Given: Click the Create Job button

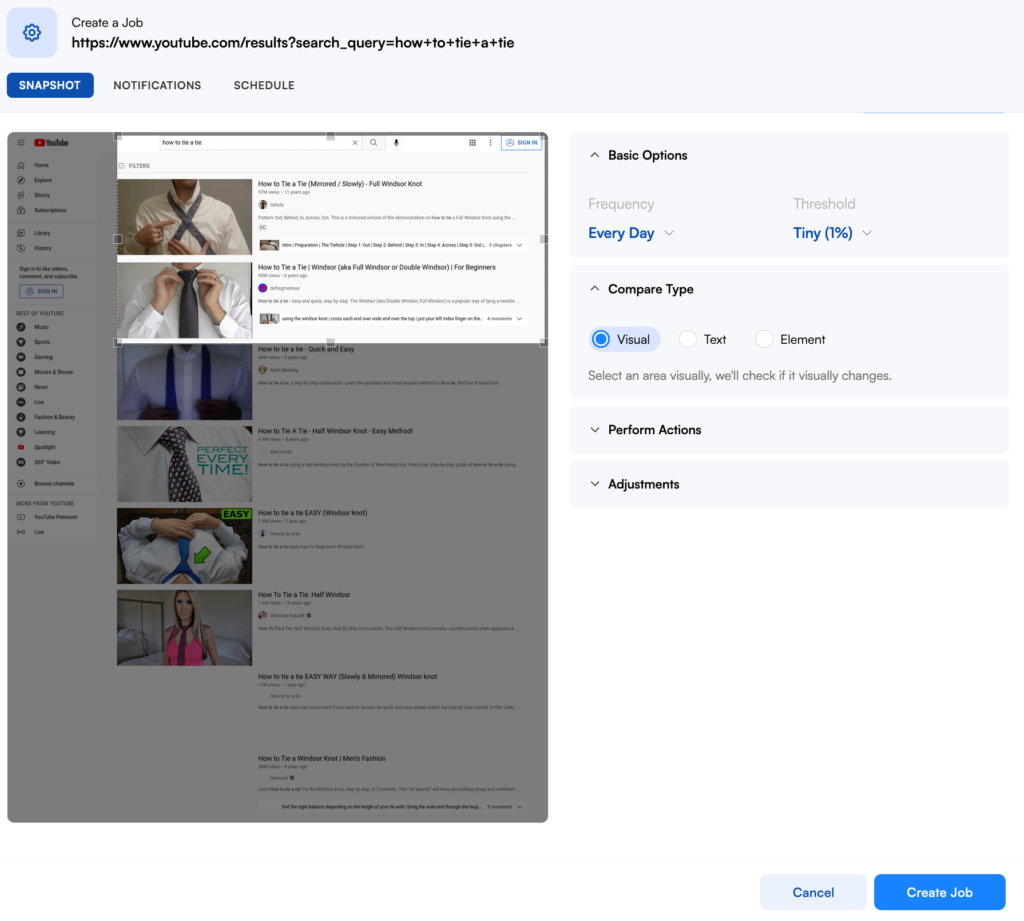Looking at the screenshot, I should point(939,892).
